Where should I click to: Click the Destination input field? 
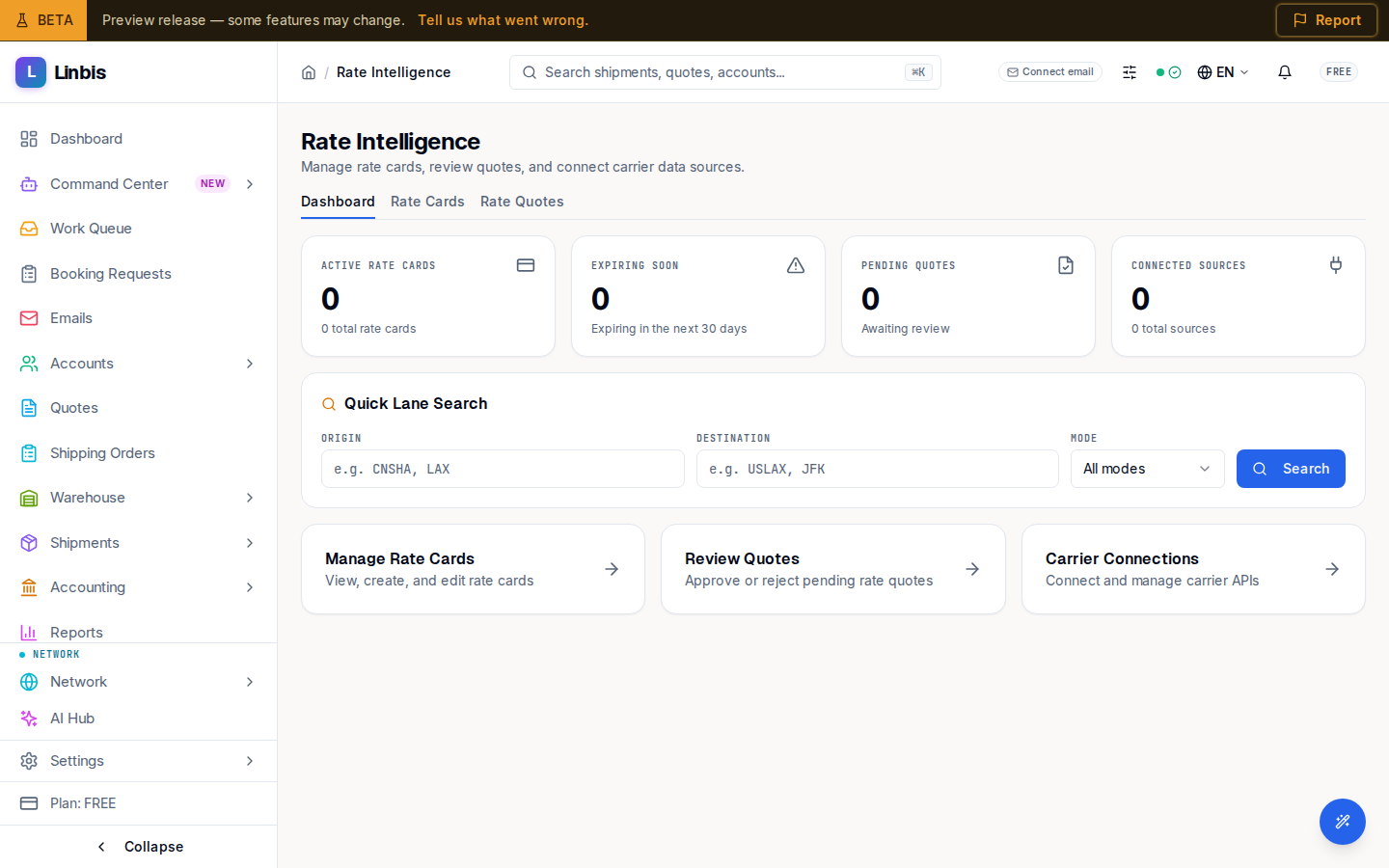(878, 469)
